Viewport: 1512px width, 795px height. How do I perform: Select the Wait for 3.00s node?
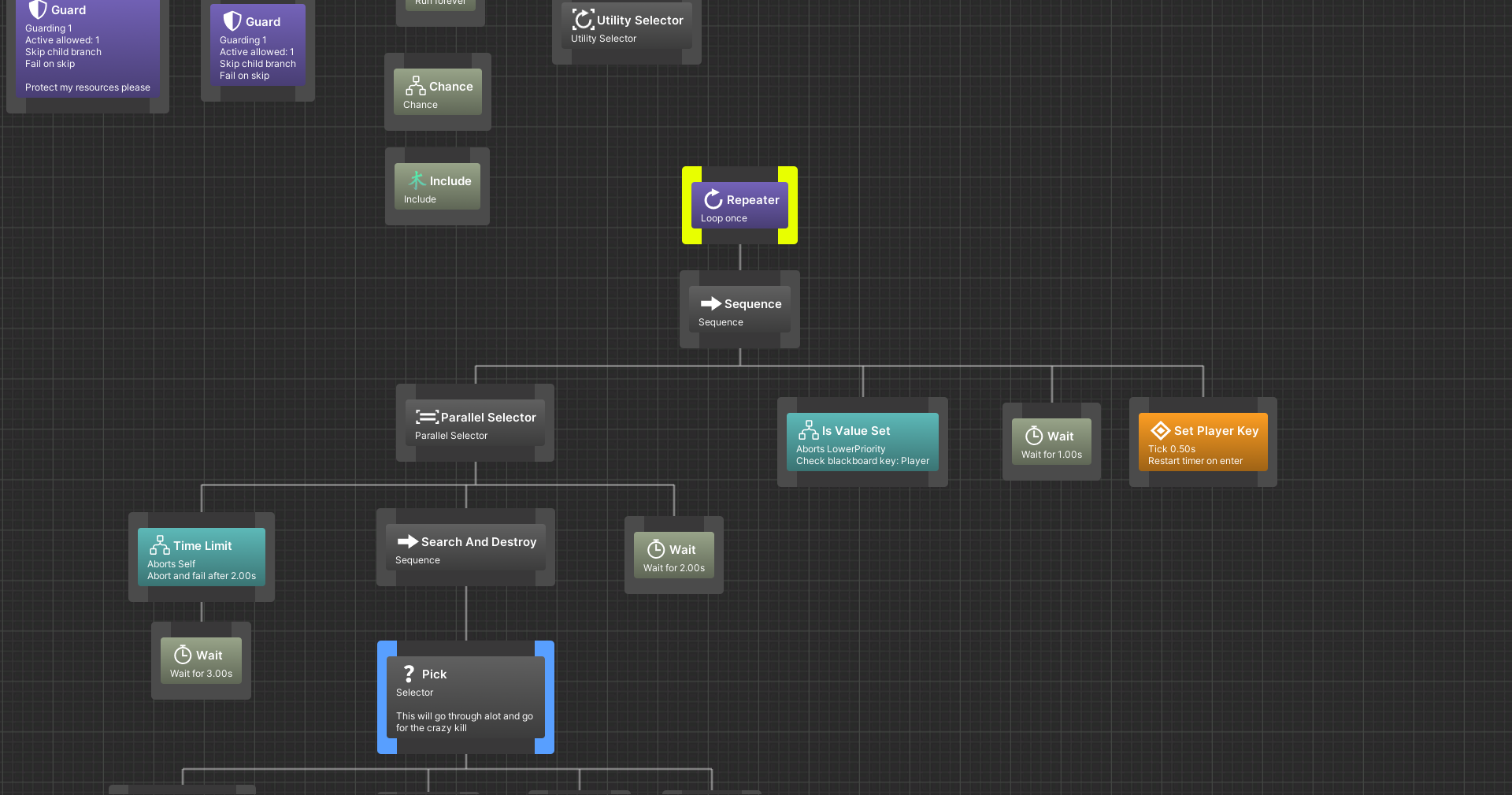pyautogui.click(x=201, y=660)
